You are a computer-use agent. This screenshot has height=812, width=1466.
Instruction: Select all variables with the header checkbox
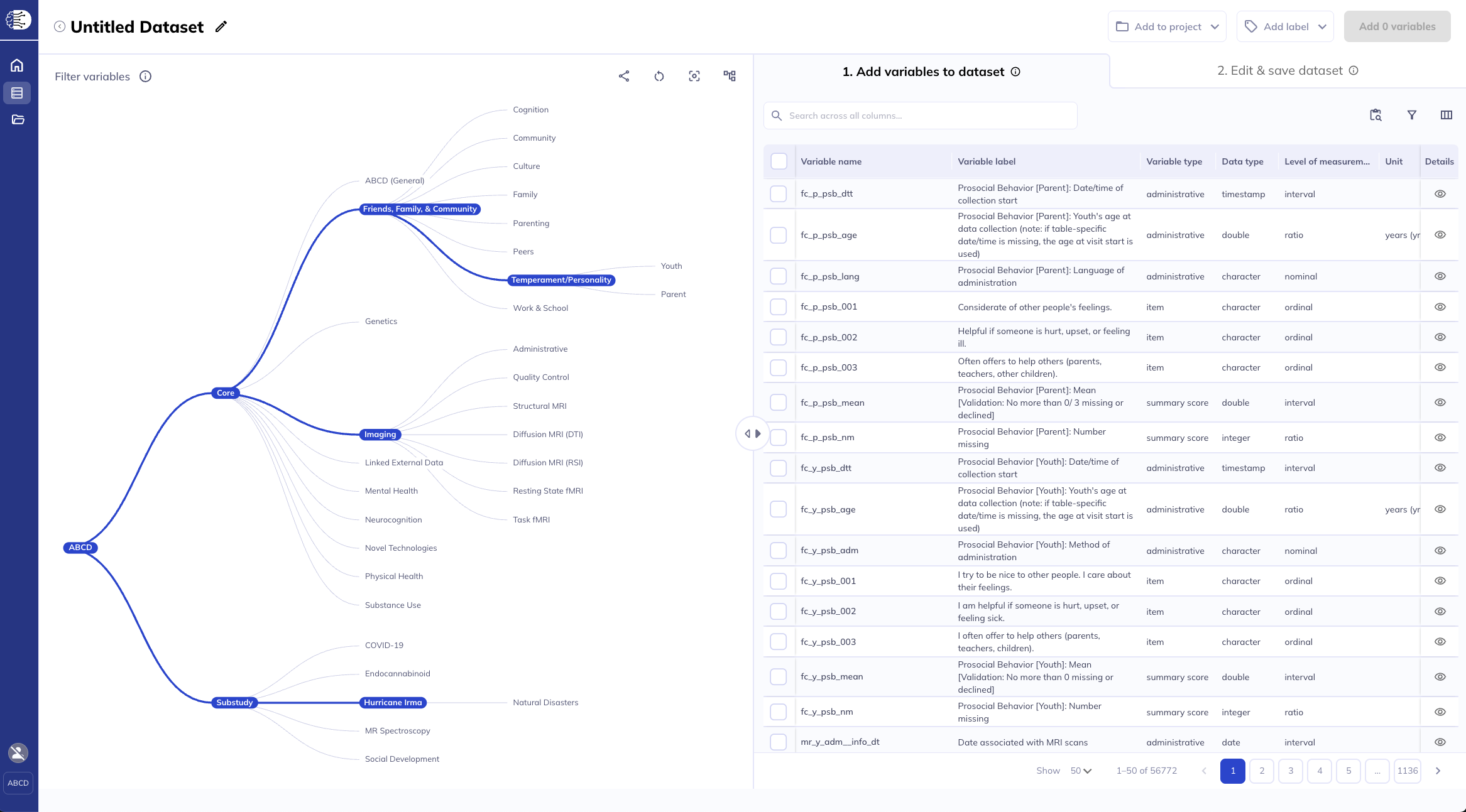[779, 161]
